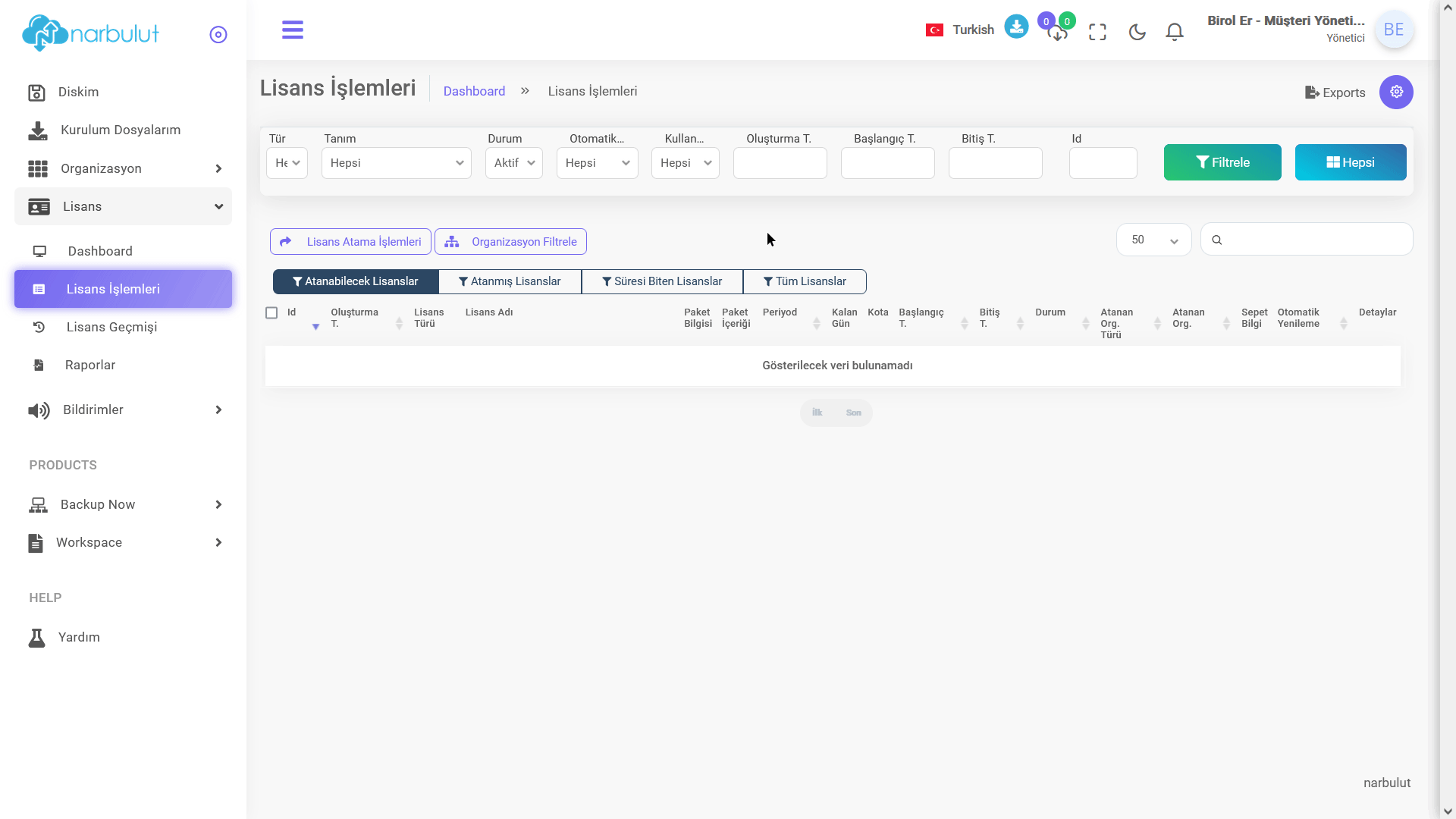Toggle dark mode moon icon

(1137, 32)
